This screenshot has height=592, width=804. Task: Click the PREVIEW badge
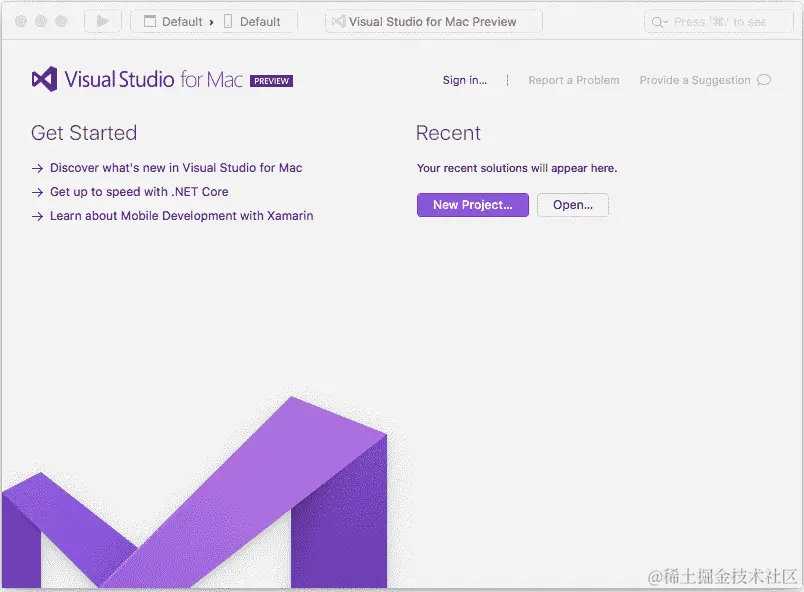tap(271, 81)
